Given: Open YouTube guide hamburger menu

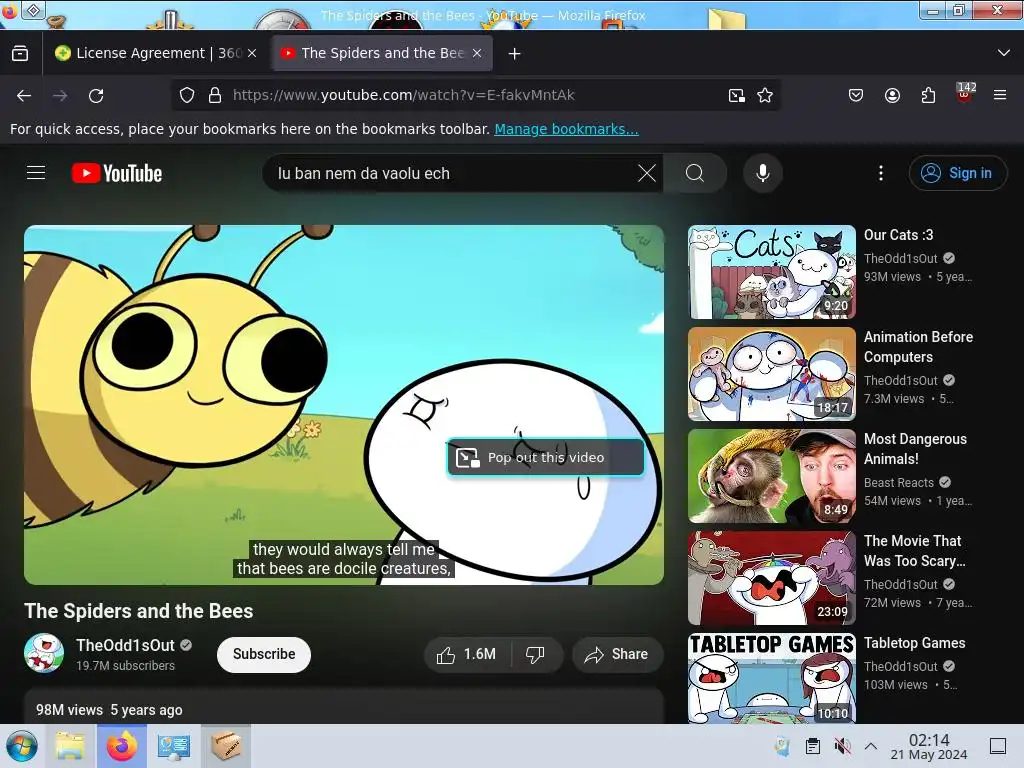Looking at the screenshot, I should click(36, 173).
